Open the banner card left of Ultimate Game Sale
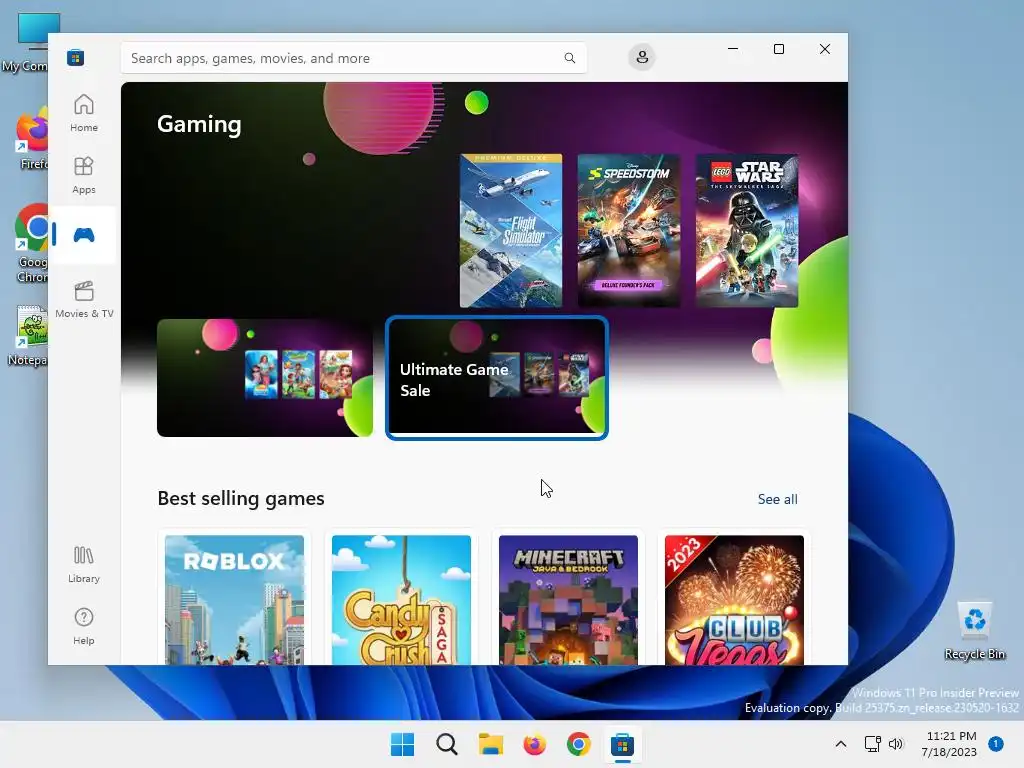This screenshot has width=1024, height=768. (x=264, y=378)
